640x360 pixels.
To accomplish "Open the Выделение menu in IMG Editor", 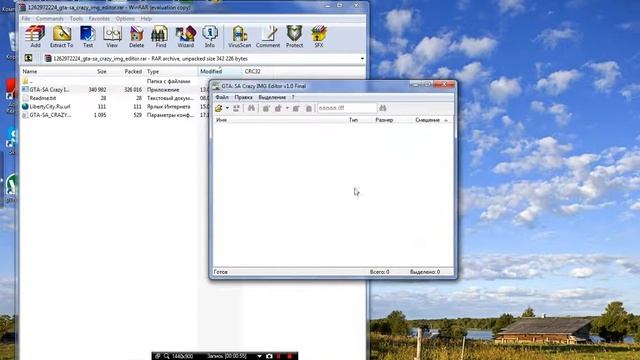I will coord(272,97).
